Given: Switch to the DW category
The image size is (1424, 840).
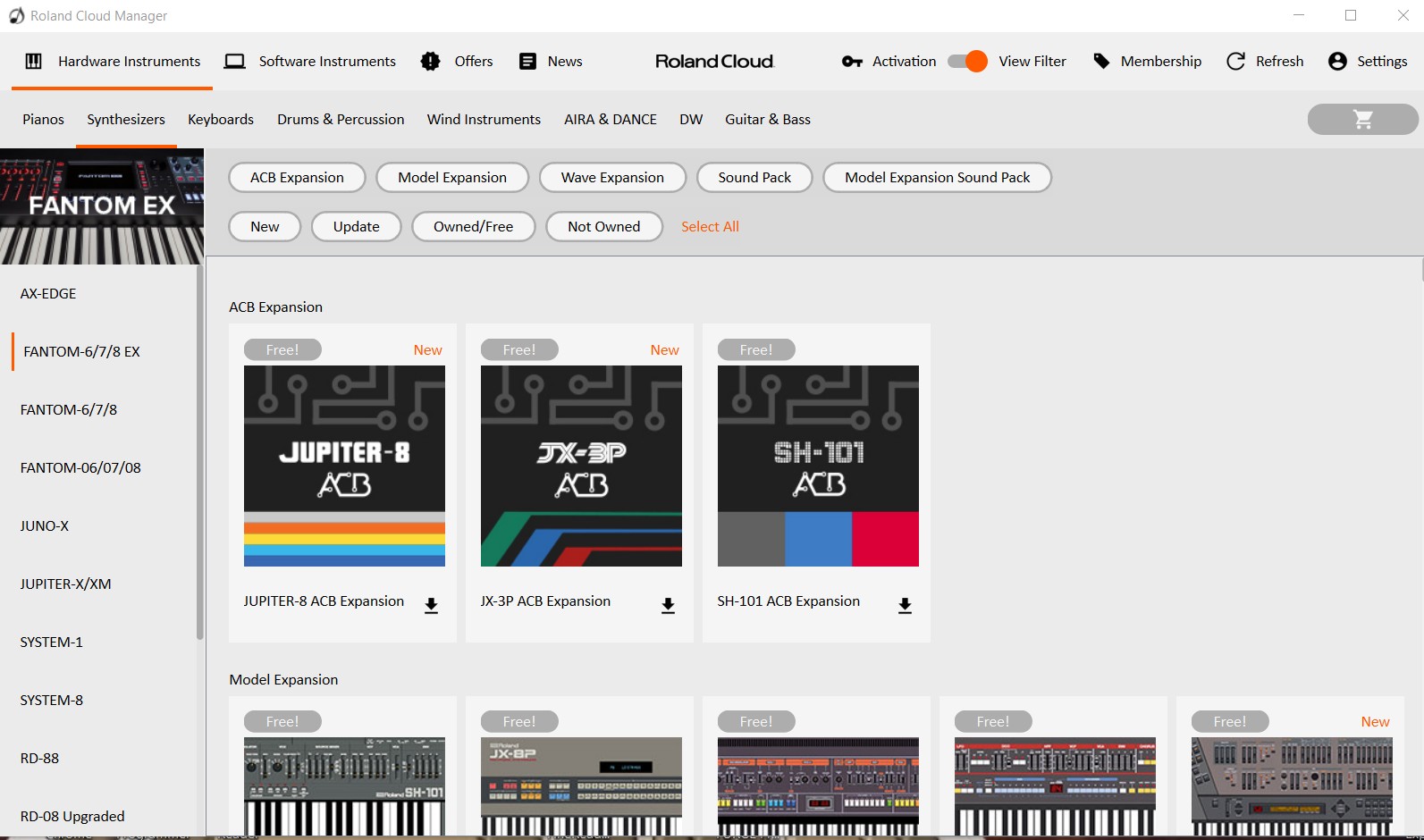Looking at the screenshot, I should pyautogui.click(x=691, y=119).
